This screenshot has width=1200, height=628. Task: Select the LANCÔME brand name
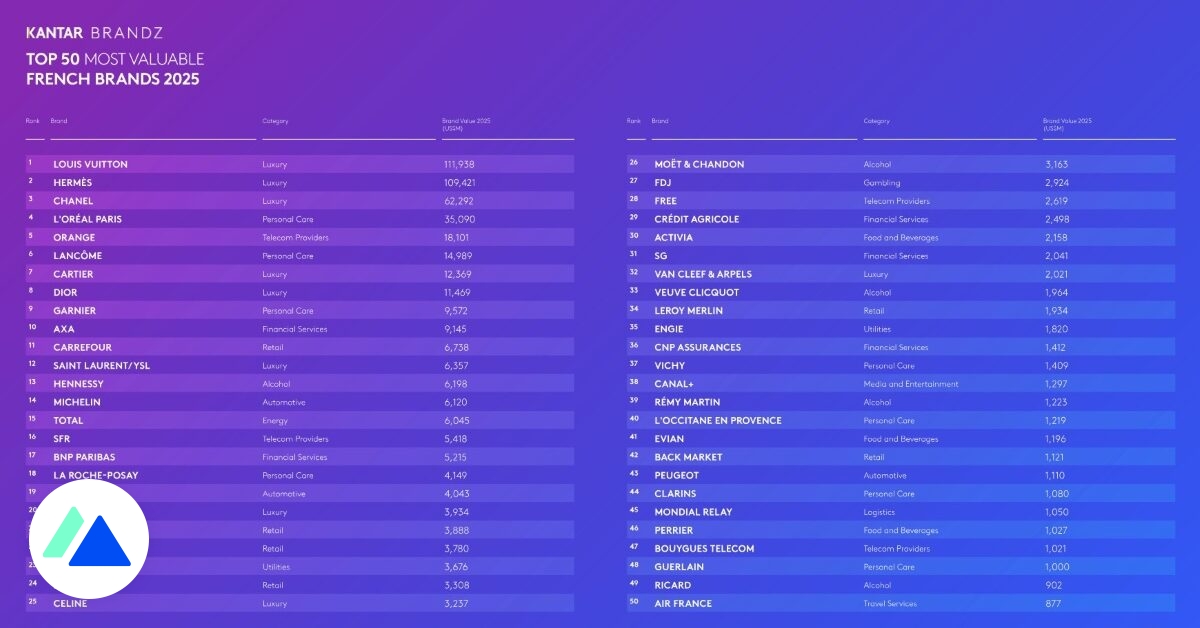[77, 256]
